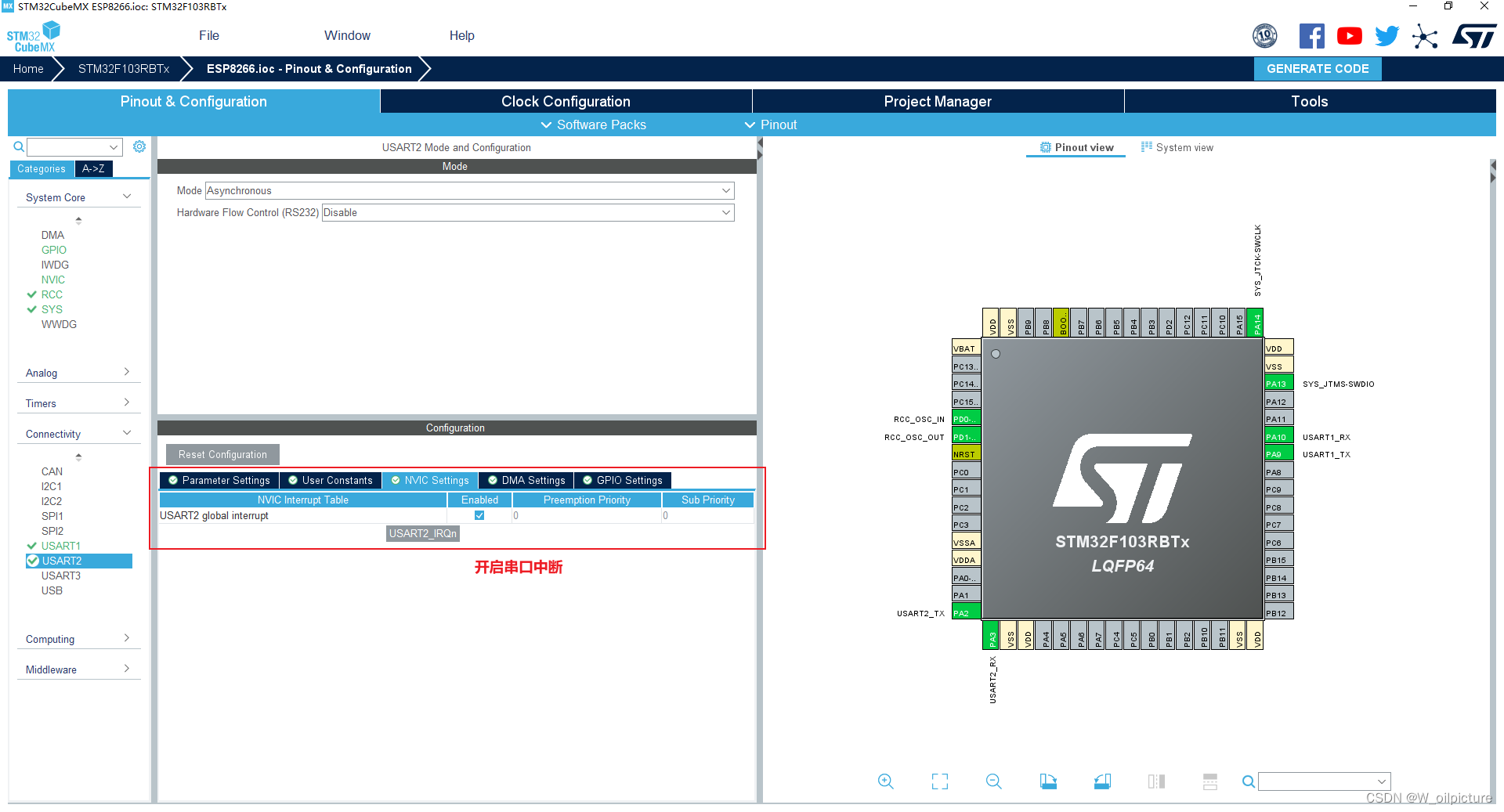Switch to System view

(1177, 147)
